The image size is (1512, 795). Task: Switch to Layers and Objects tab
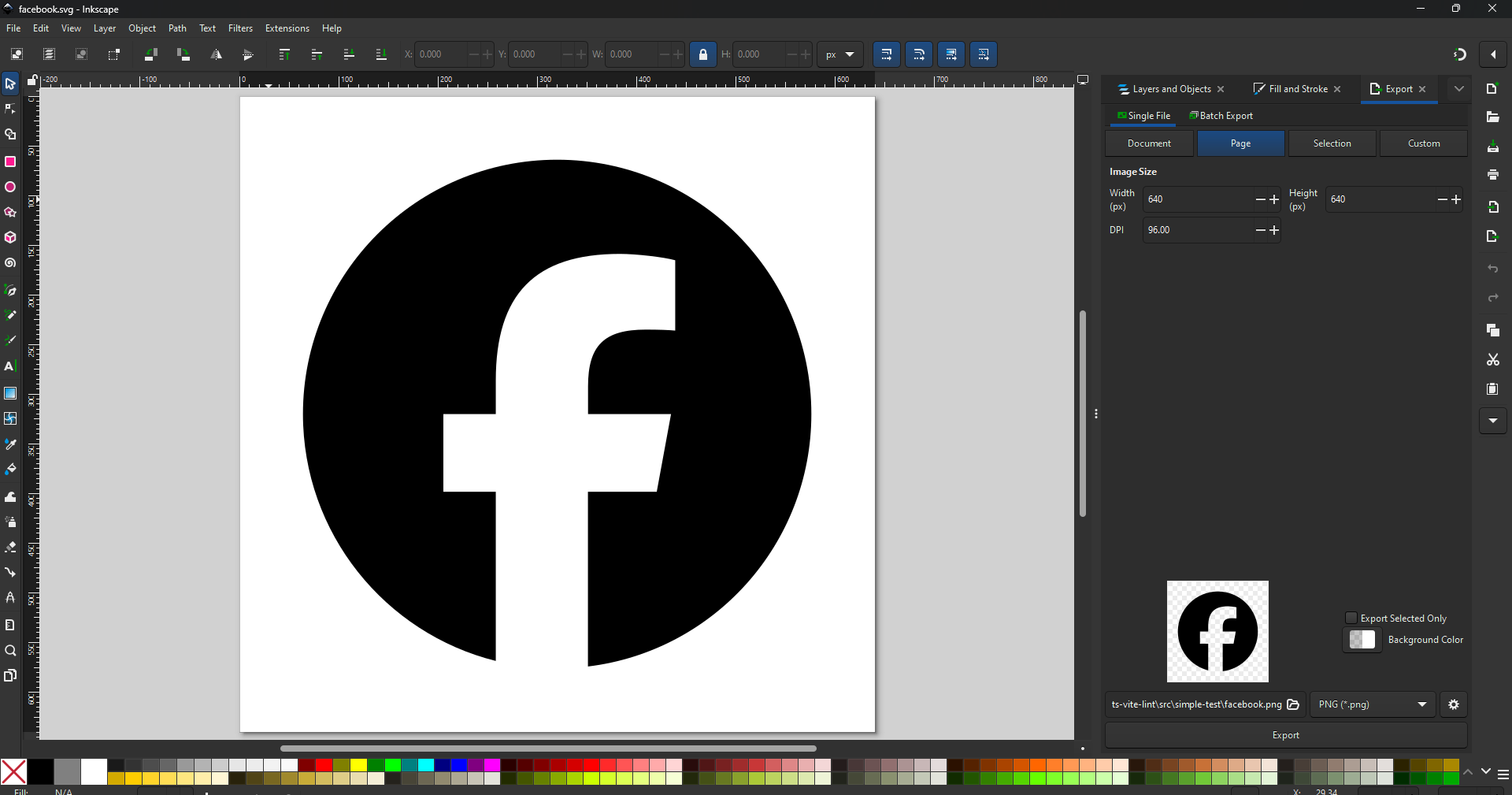tap(1171, 89)
